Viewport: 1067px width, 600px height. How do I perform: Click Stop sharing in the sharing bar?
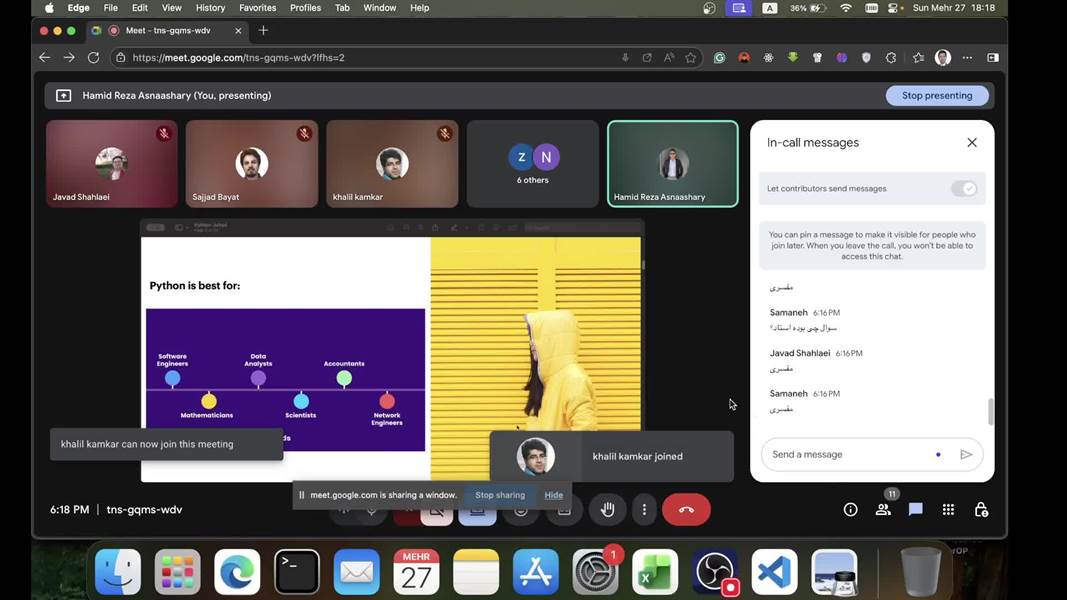tap(500, 495)
